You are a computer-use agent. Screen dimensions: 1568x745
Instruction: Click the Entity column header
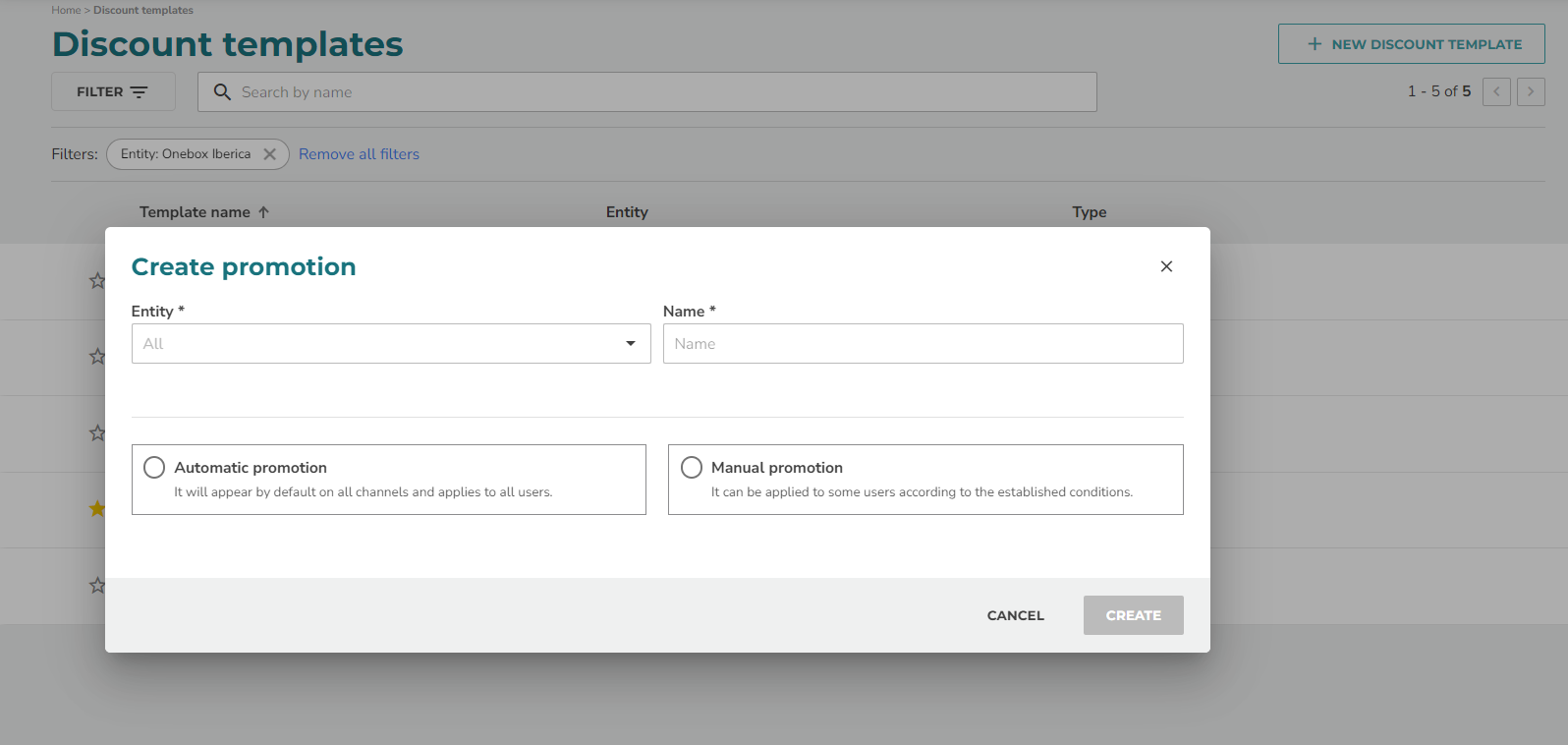pyautogui.click(x=627, y=212)
